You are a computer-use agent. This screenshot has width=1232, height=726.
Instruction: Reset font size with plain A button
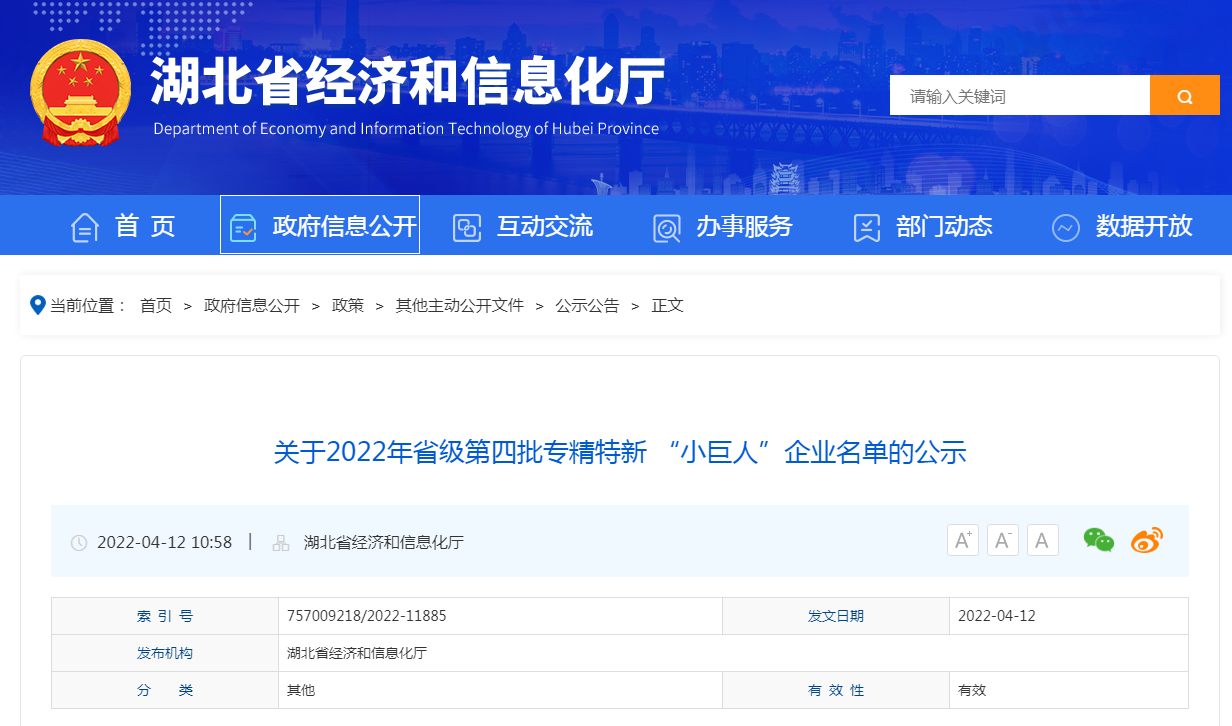pos(1042,541)
